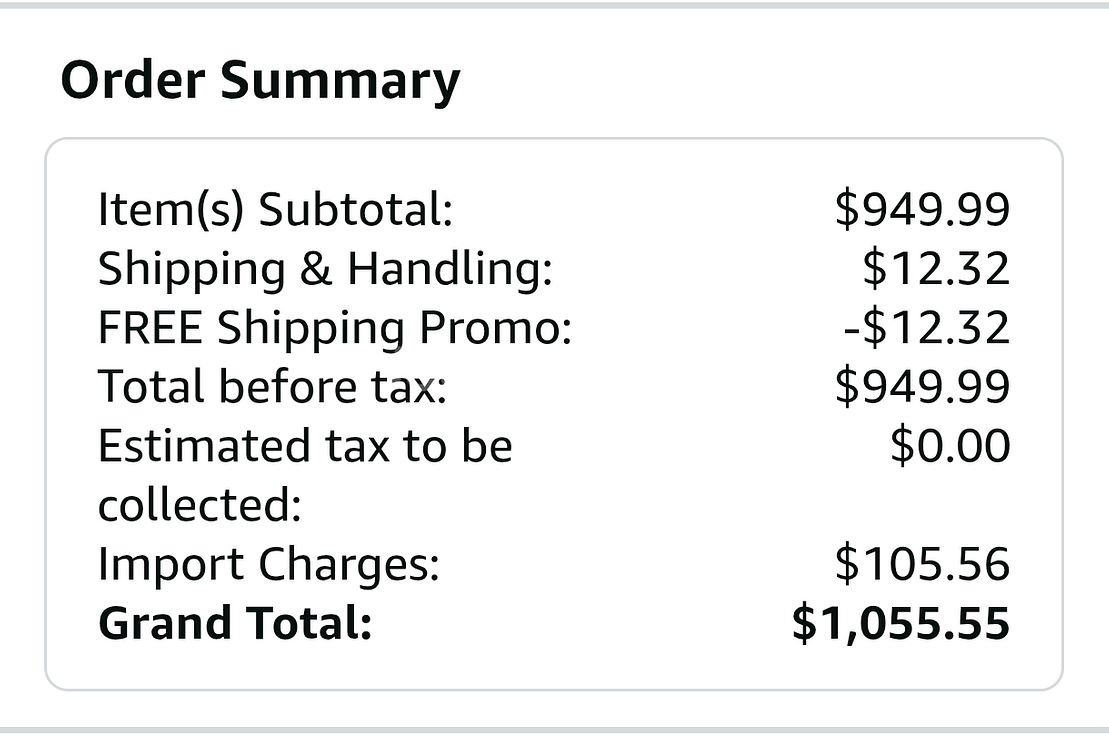Click the $105.56 Import Charges amount
This screenshot has width=1109, height=750.
pos(922,565)
